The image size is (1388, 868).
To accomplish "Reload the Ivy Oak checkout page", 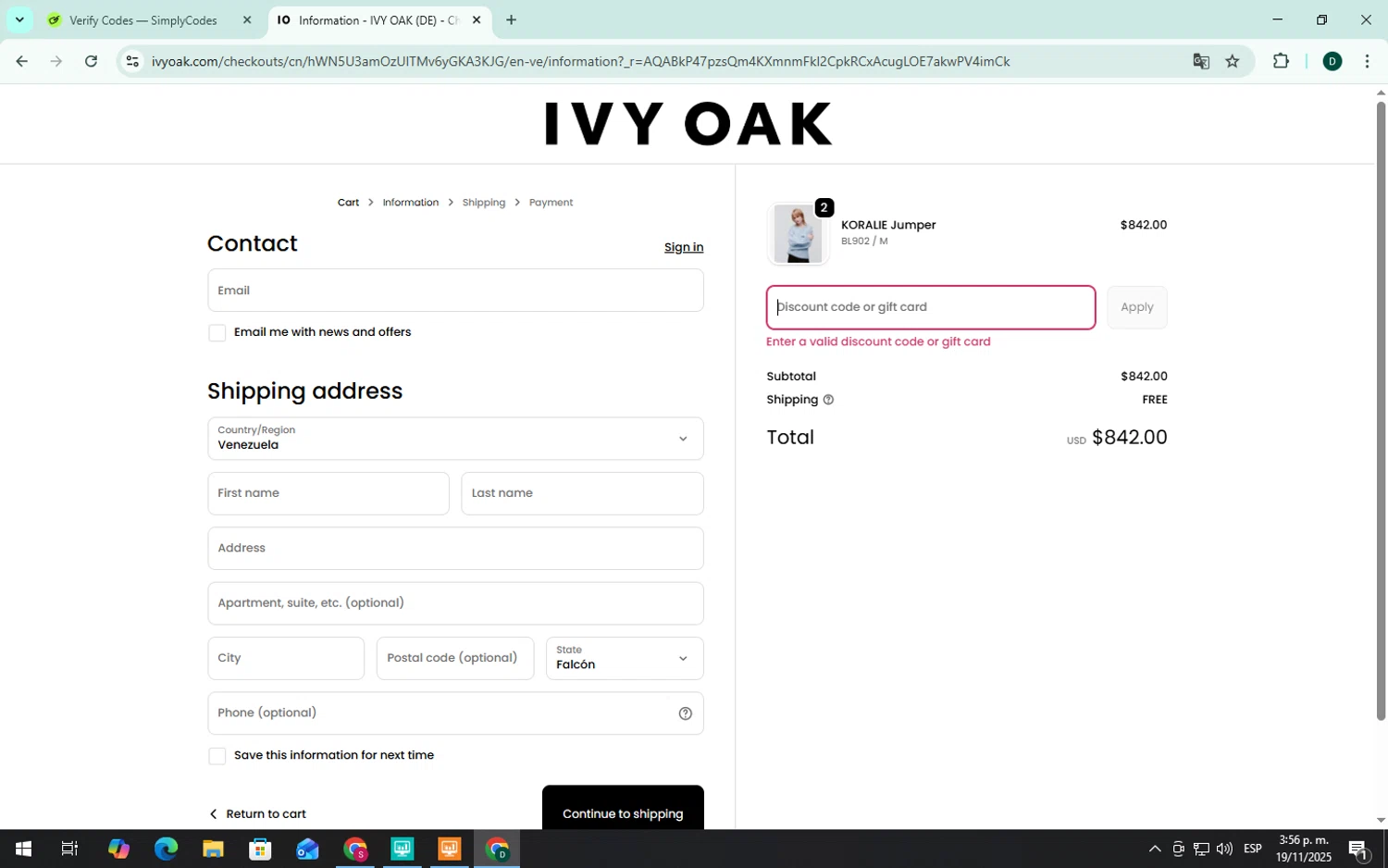I will tap(91, 61).
